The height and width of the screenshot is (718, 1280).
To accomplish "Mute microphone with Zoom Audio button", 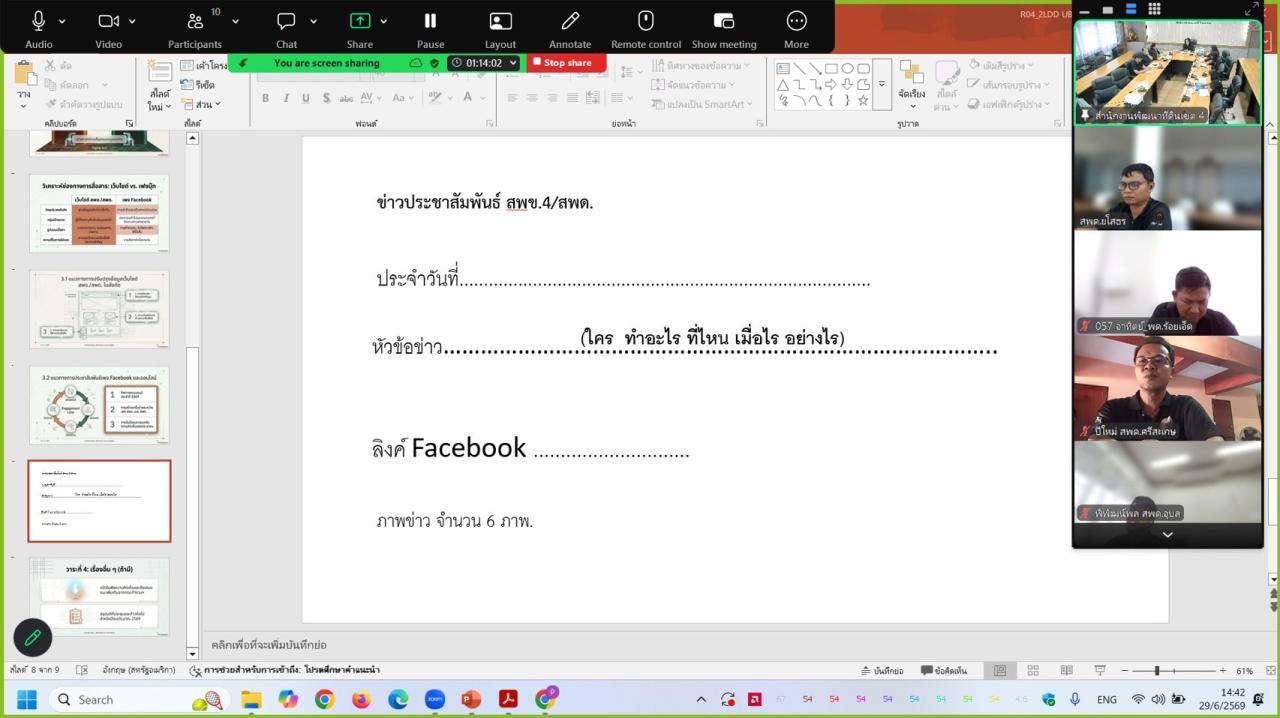I will click(39, 29).
